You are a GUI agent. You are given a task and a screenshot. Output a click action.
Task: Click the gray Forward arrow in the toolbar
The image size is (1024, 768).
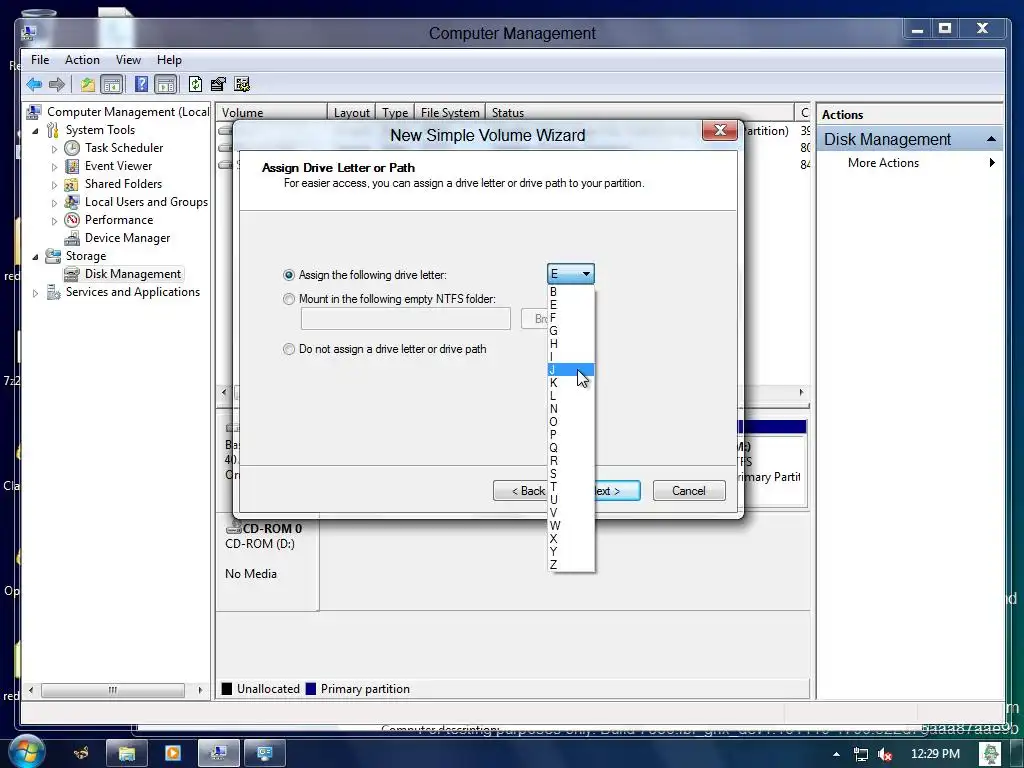pyautogui.click(x=57, y=84)
